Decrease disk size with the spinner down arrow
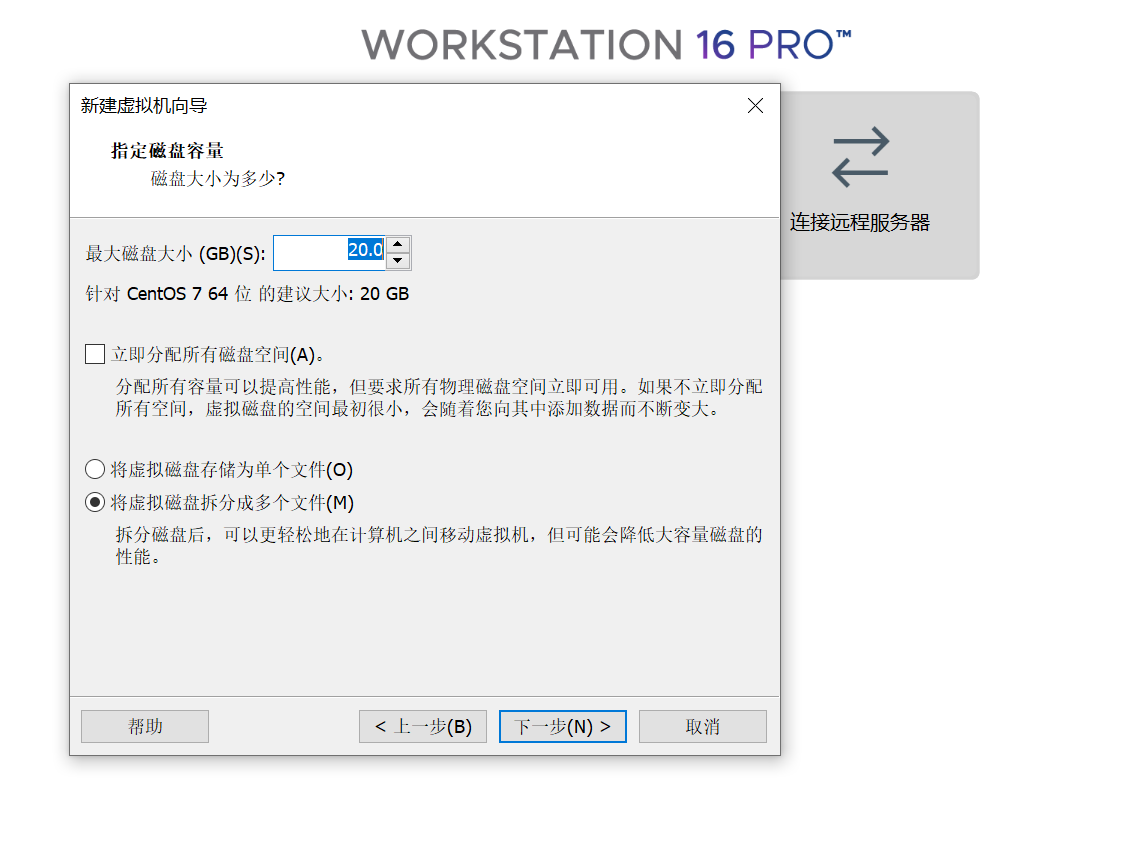 [x=398, y=260]
